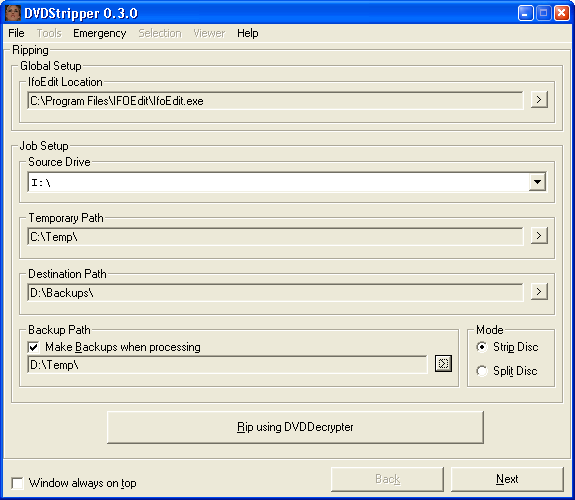
Task: Maximize the DVDStripper window
Action: click(543, 13)
